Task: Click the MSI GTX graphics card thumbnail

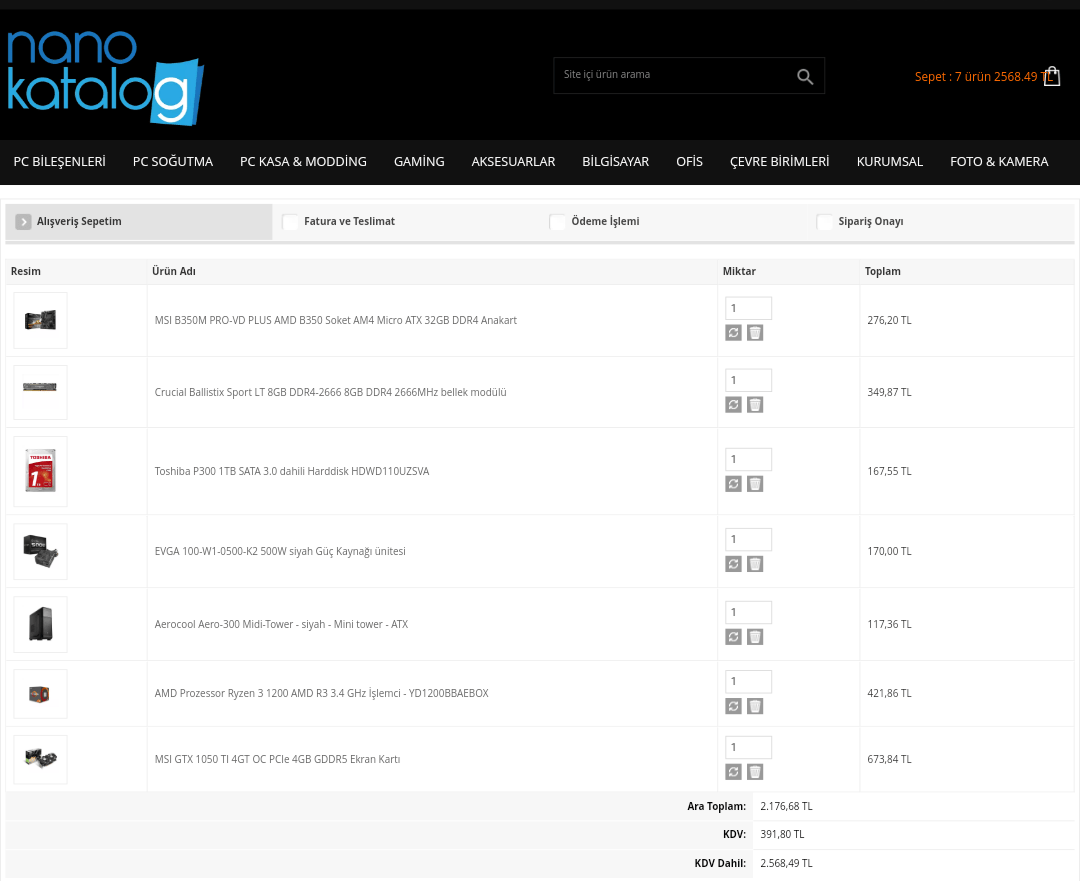Action: (x=41, y=759)
